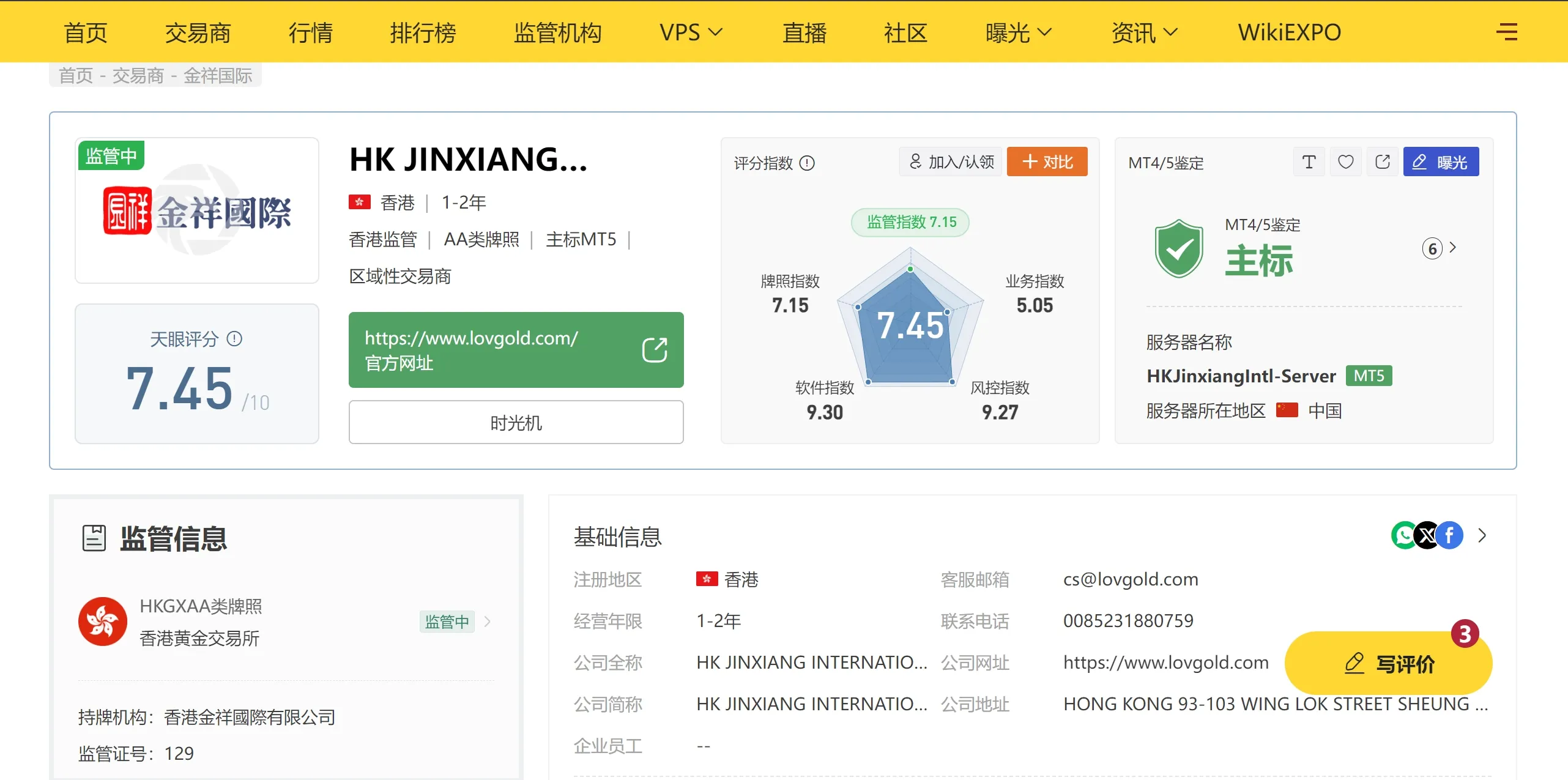Click the 主标MT5 tag

[581, 239]
